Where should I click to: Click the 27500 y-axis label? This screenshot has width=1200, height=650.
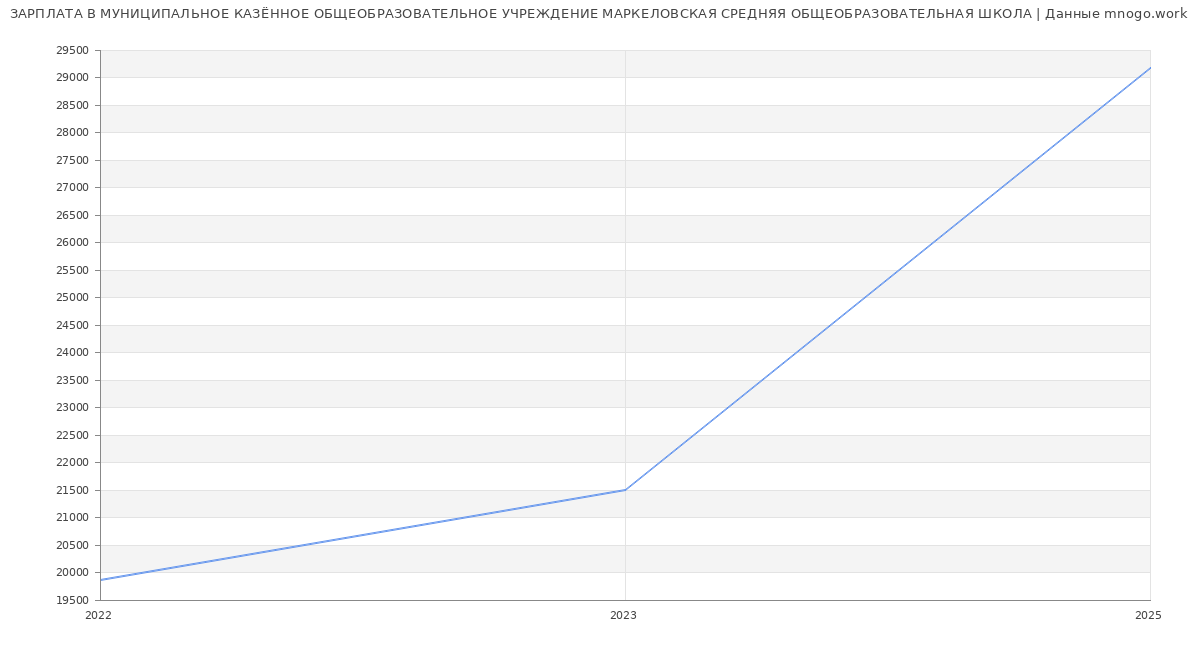point(73,160)
